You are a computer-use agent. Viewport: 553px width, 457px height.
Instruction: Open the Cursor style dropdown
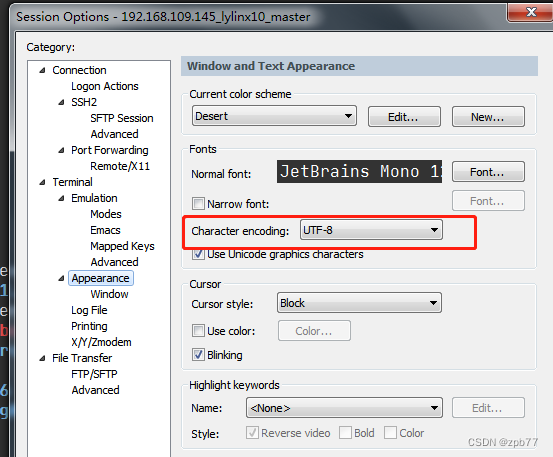359,303
